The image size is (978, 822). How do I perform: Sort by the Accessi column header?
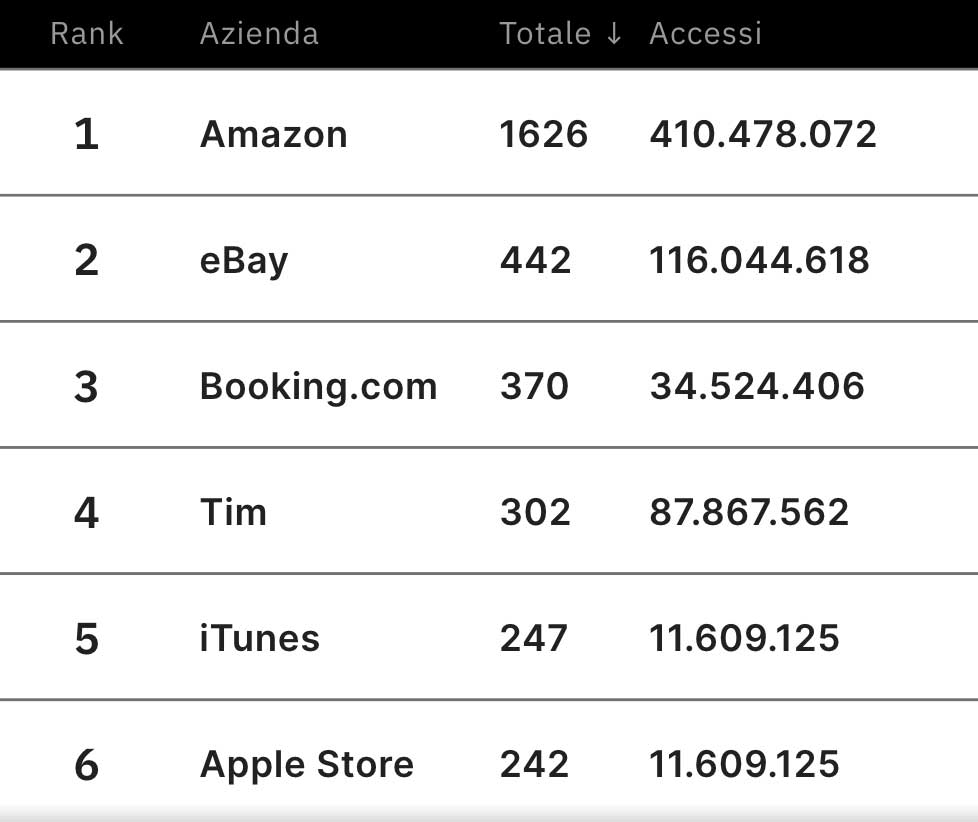point(705,33)
